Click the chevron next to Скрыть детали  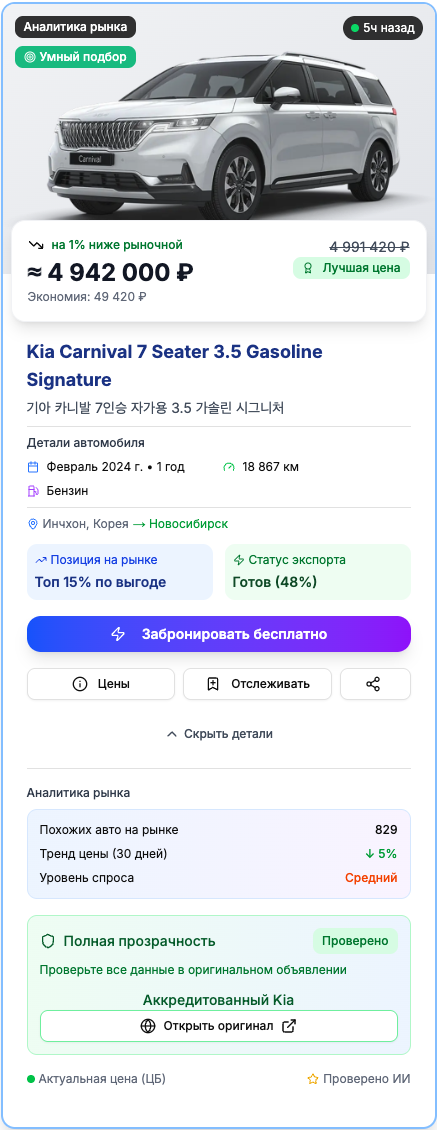click(172, 734)
